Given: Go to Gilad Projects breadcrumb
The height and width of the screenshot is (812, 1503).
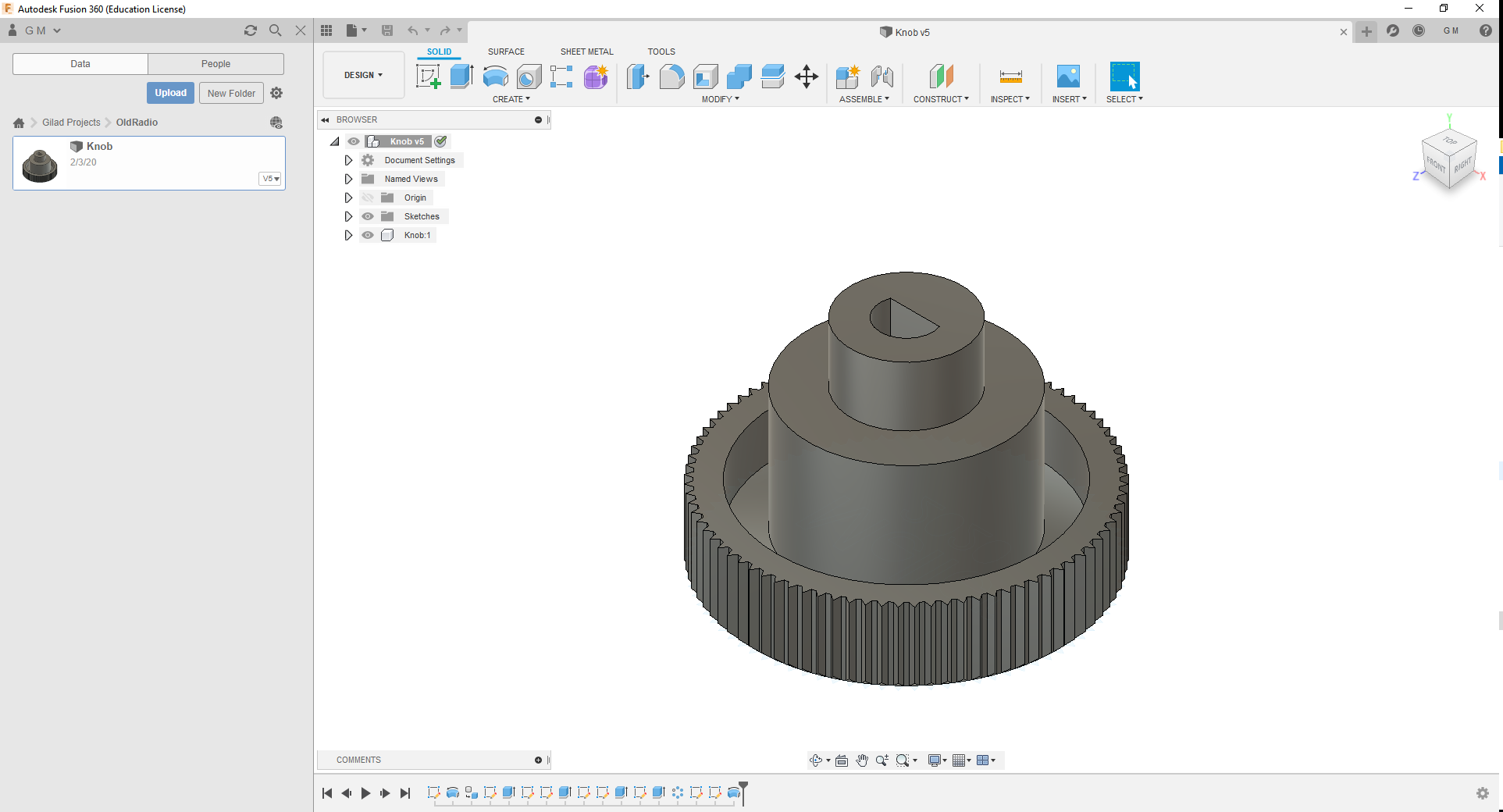Looking at the screenshot, I should point(71,123).
